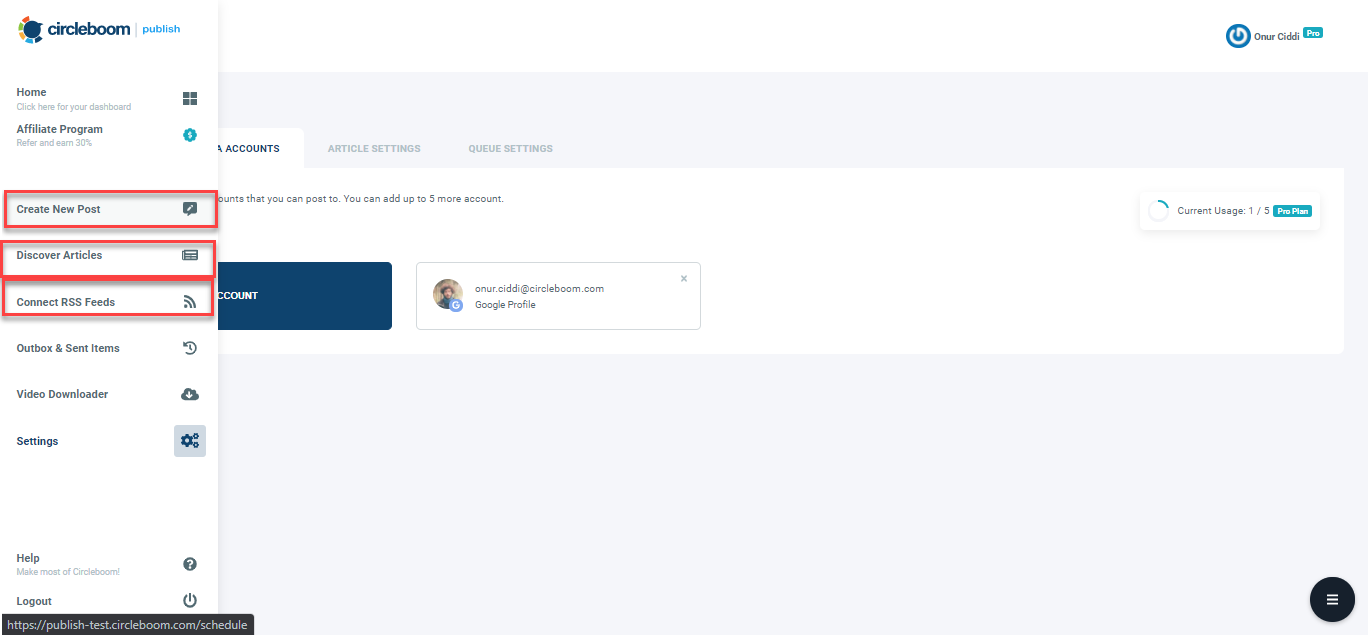Screen dimensions: 1368x636
Task: Open Outbox using the history clock icon
Action: [189, 347]
